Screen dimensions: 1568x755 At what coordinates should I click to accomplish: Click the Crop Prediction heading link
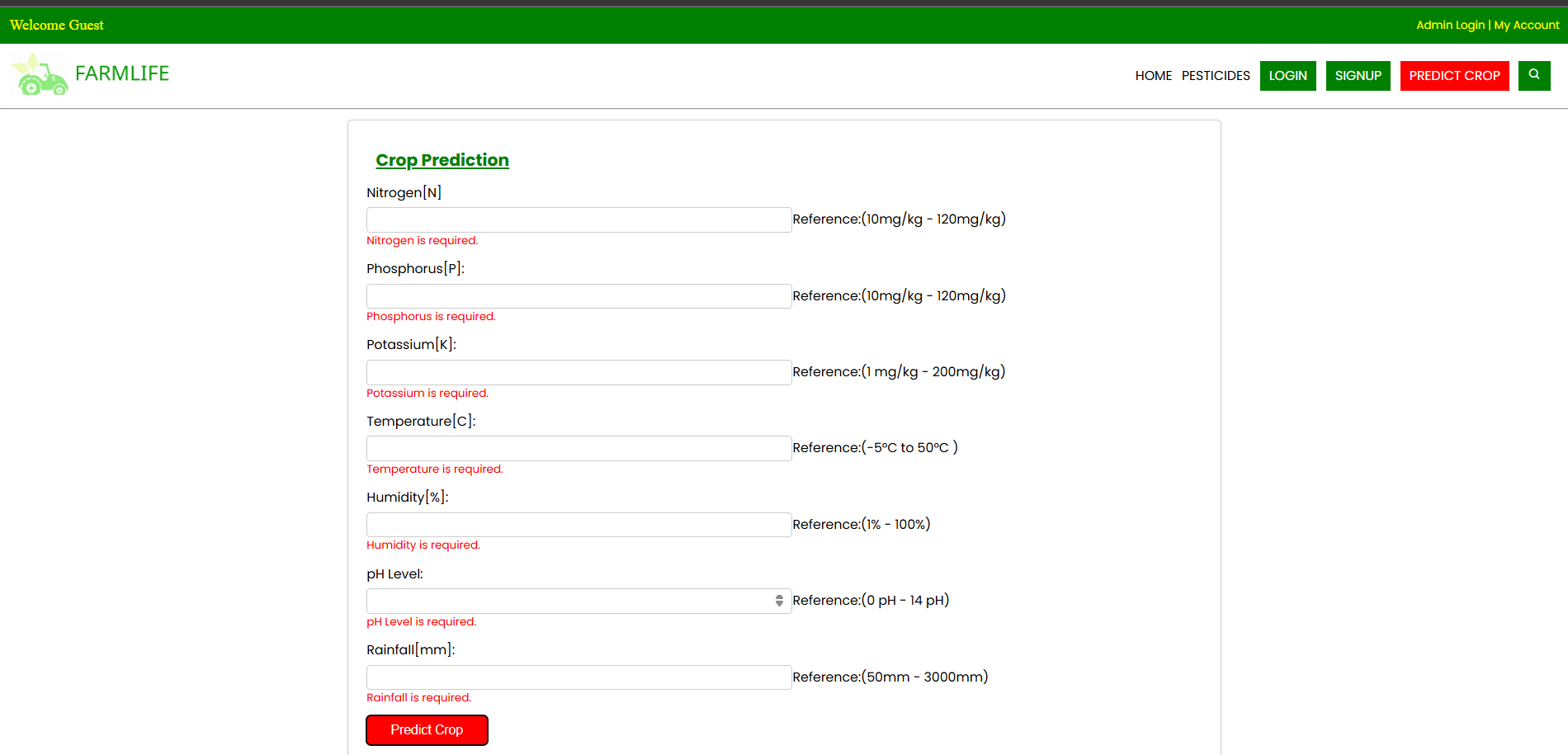[x=442, y=160]
